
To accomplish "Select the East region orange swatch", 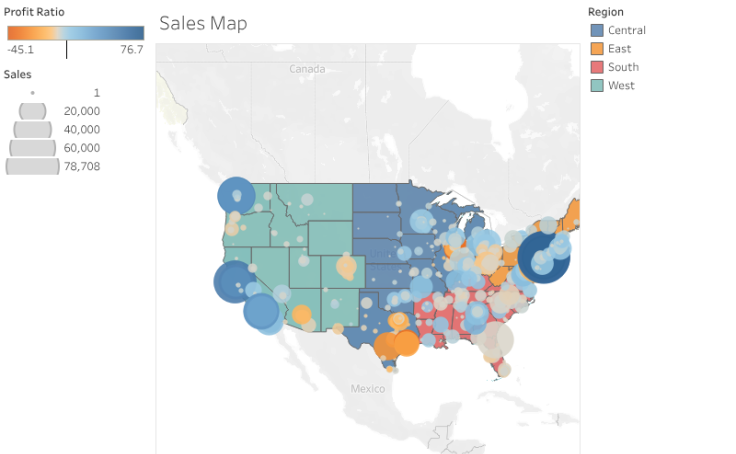I will [597, 49].
